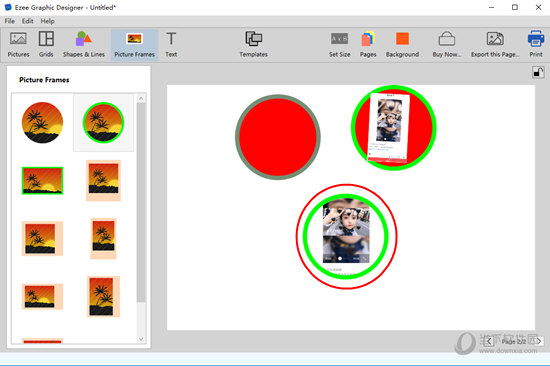
Task: Toggle the canvas lock icon
Action: point(538,72)
